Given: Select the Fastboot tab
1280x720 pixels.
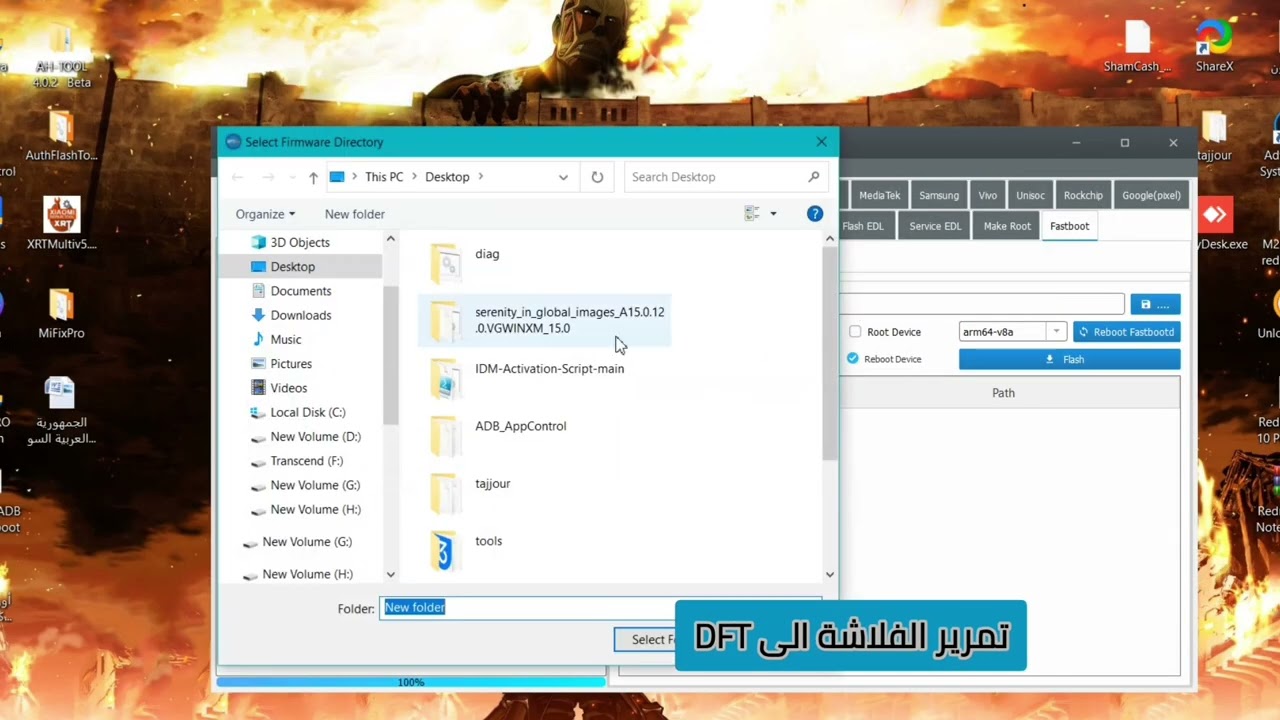Looking at the screenshot, I should click(x=1069, y=226).
